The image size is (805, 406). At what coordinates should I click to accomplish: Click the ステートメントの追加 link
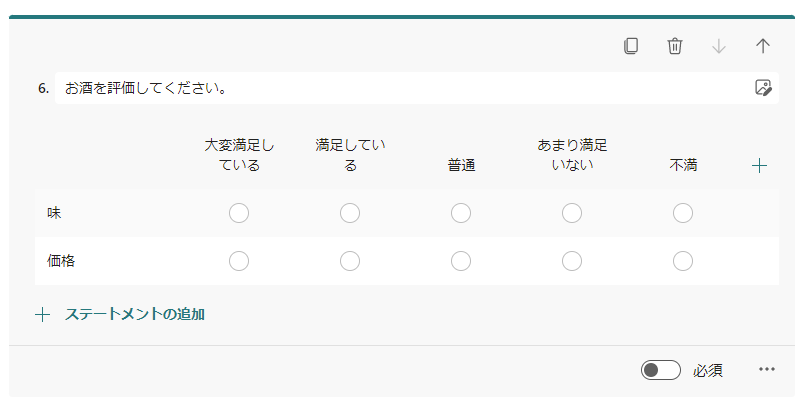(x=135, y=314)
